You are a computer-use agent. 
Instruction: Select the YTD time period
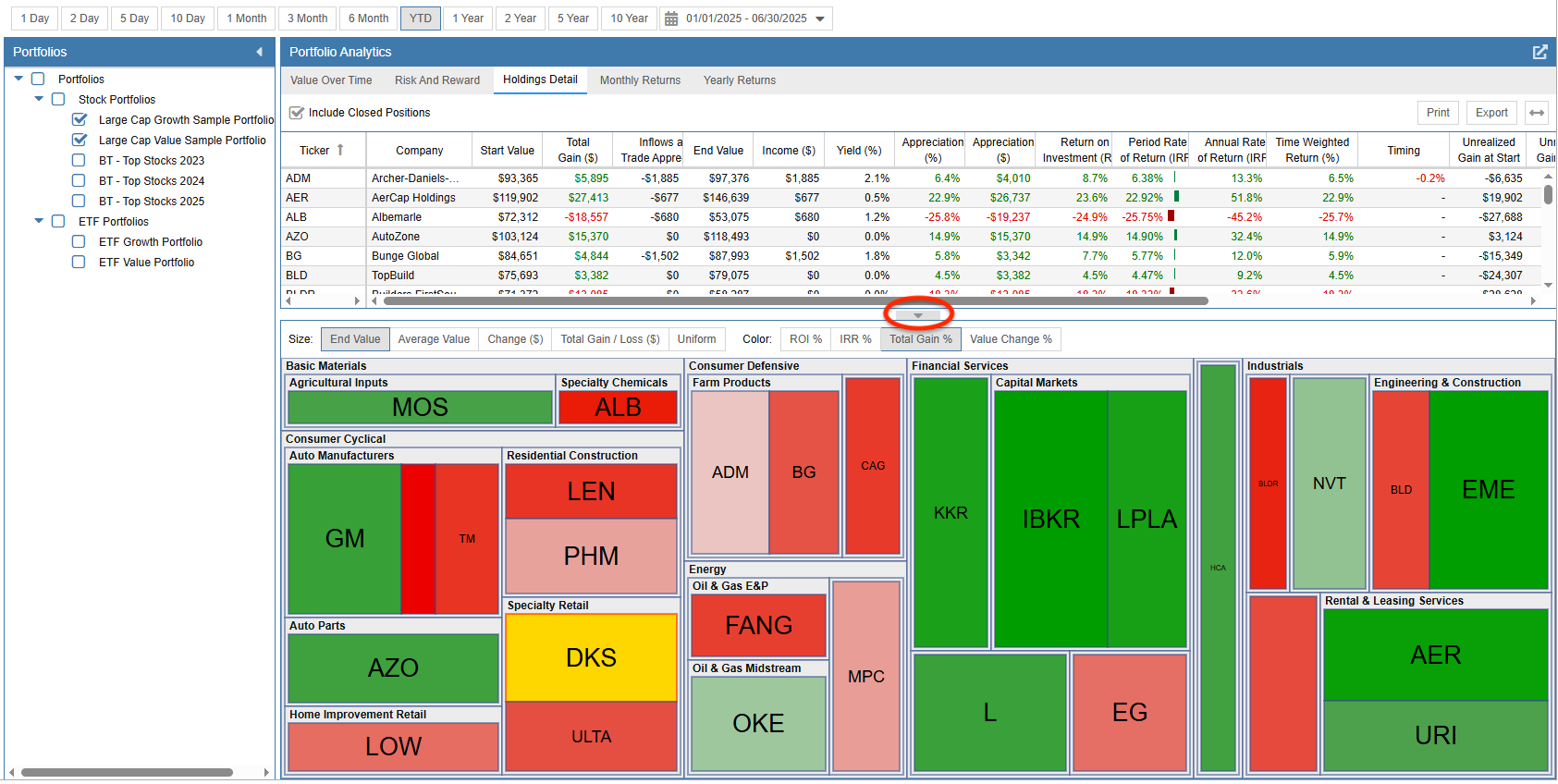421,18
